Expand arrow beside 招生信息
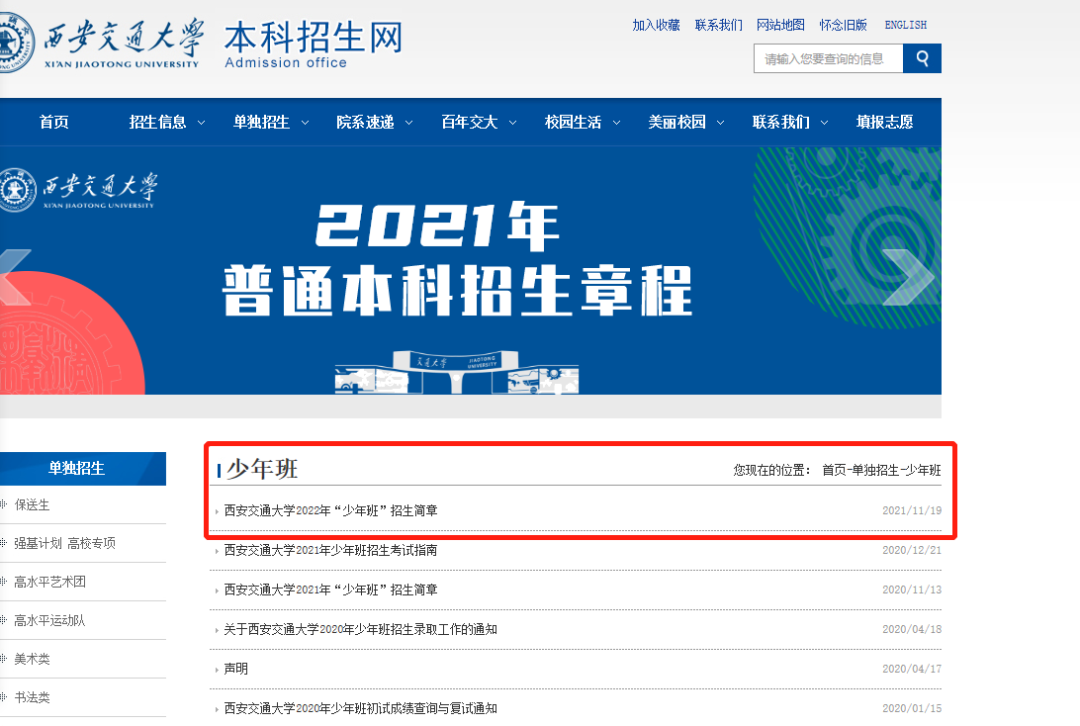Screen dimensions: 1080x726 [x=201, y=123]
